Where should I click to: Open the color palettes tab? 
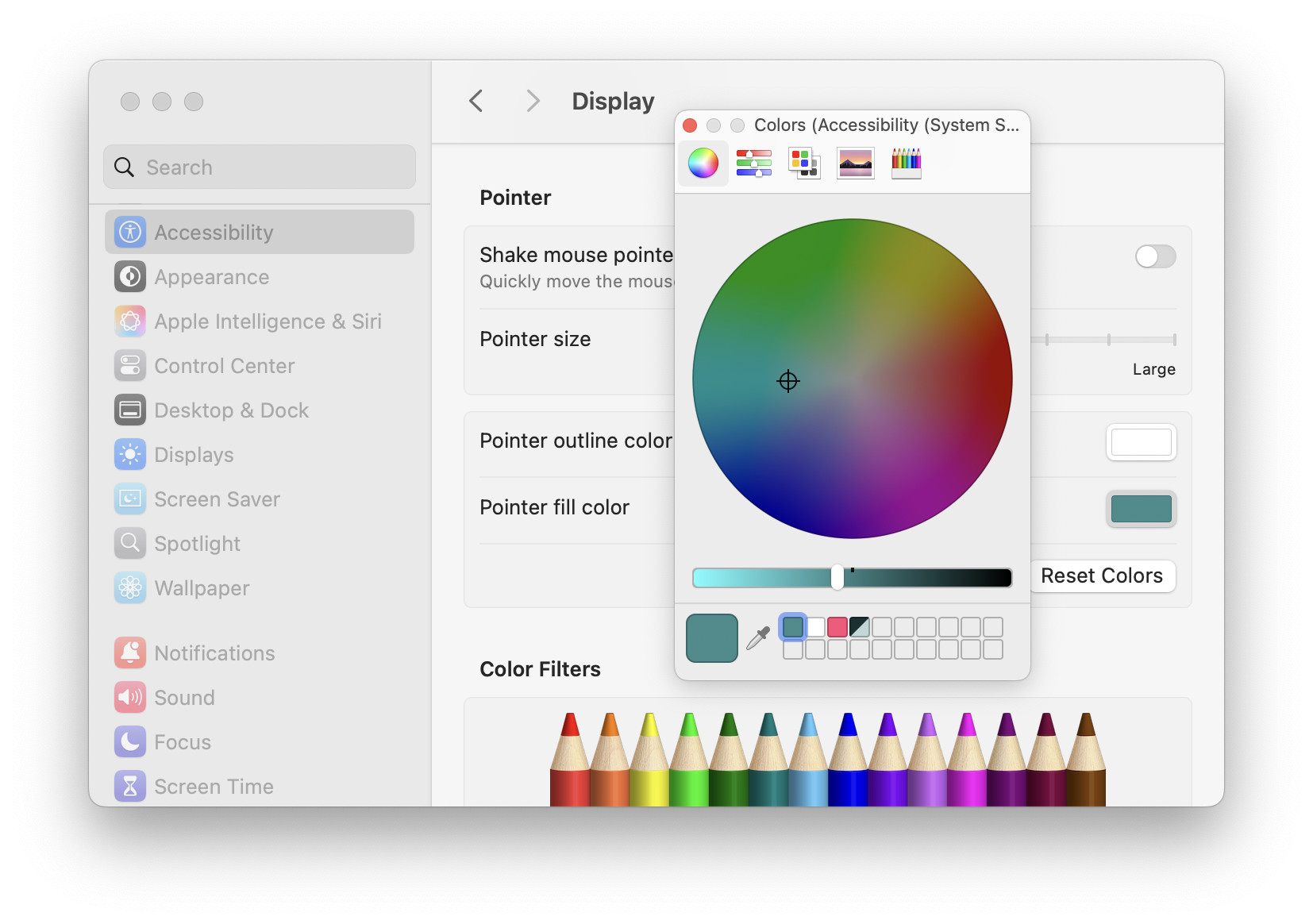[x=804, y=164]
